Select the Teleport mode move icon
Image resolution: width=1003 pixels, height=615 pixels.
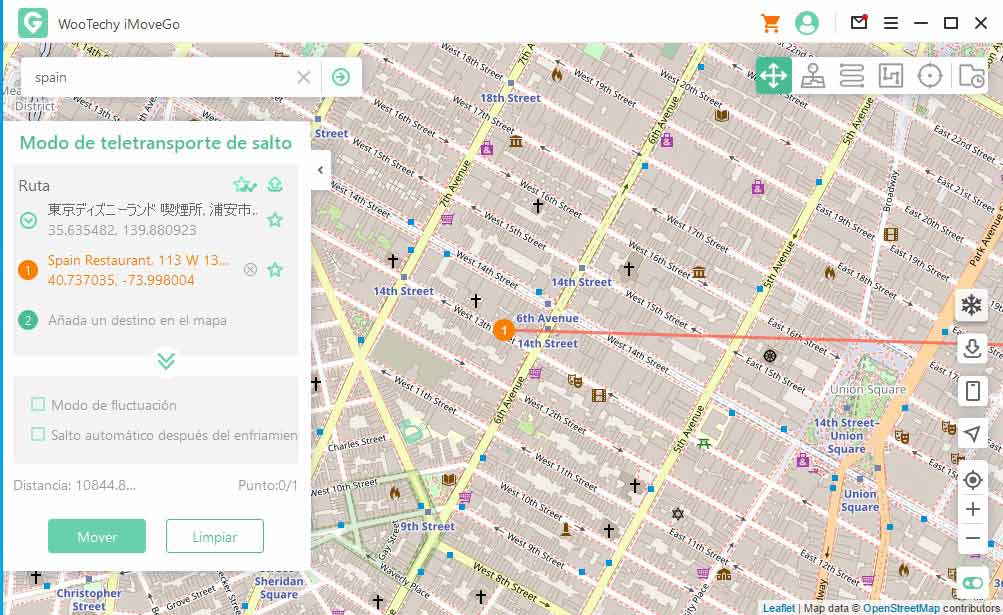tap(773, 76)
